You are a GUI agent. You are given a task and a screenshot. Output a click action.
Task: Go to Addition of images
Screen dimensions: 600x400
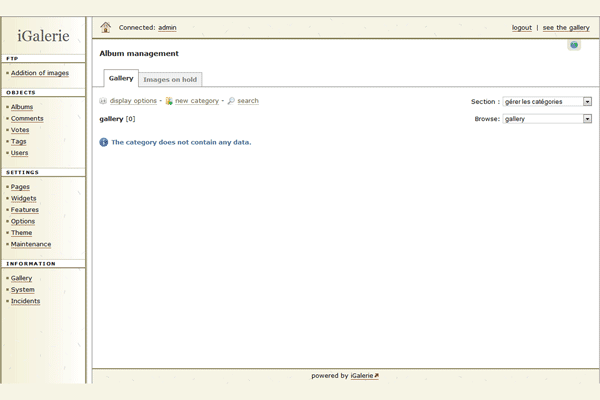click(x=40, y=73)
